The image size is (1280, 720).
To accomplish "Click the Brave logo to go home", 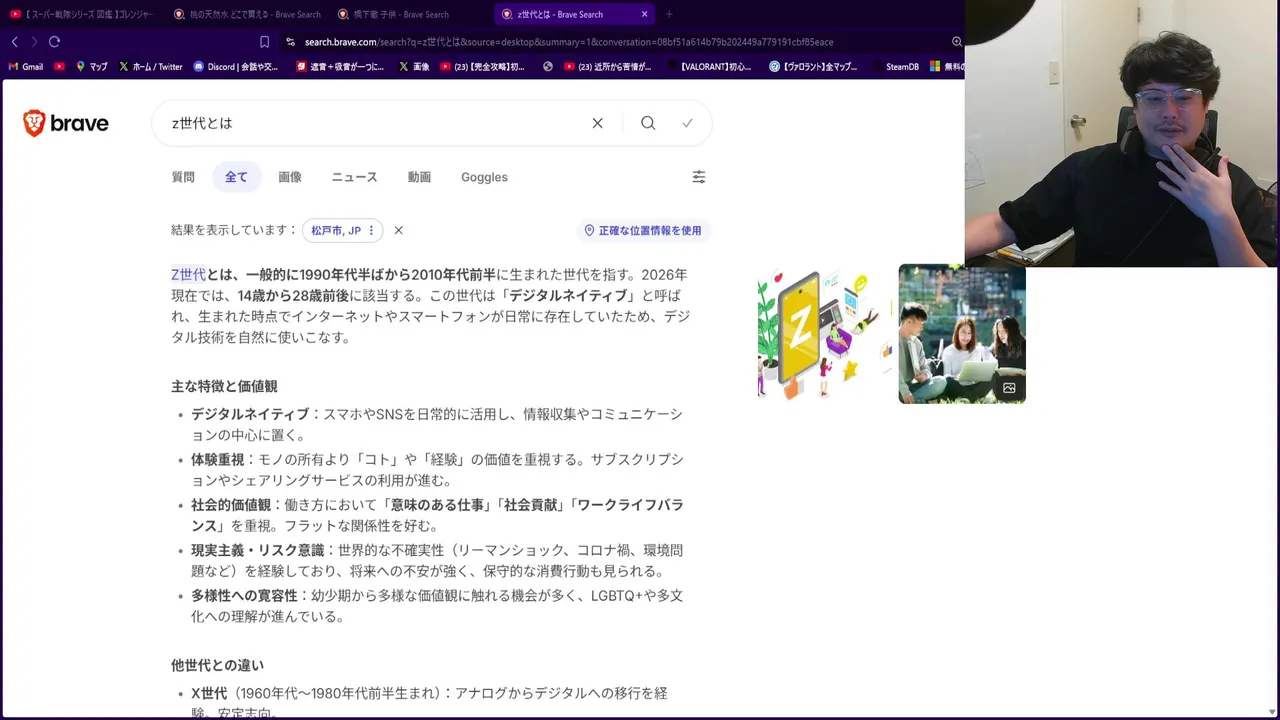I will [x=66, y=123].
